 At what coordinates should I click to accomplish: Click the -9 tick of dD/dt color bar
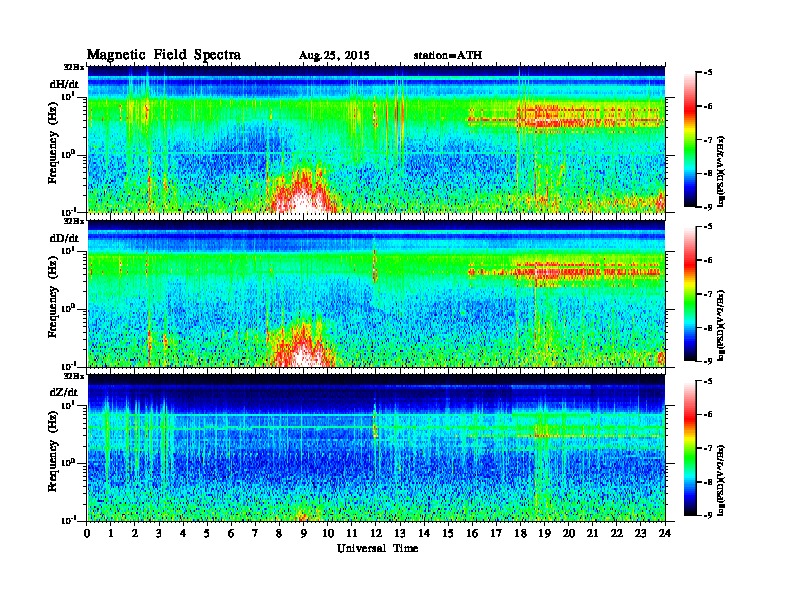pos(708,361)
